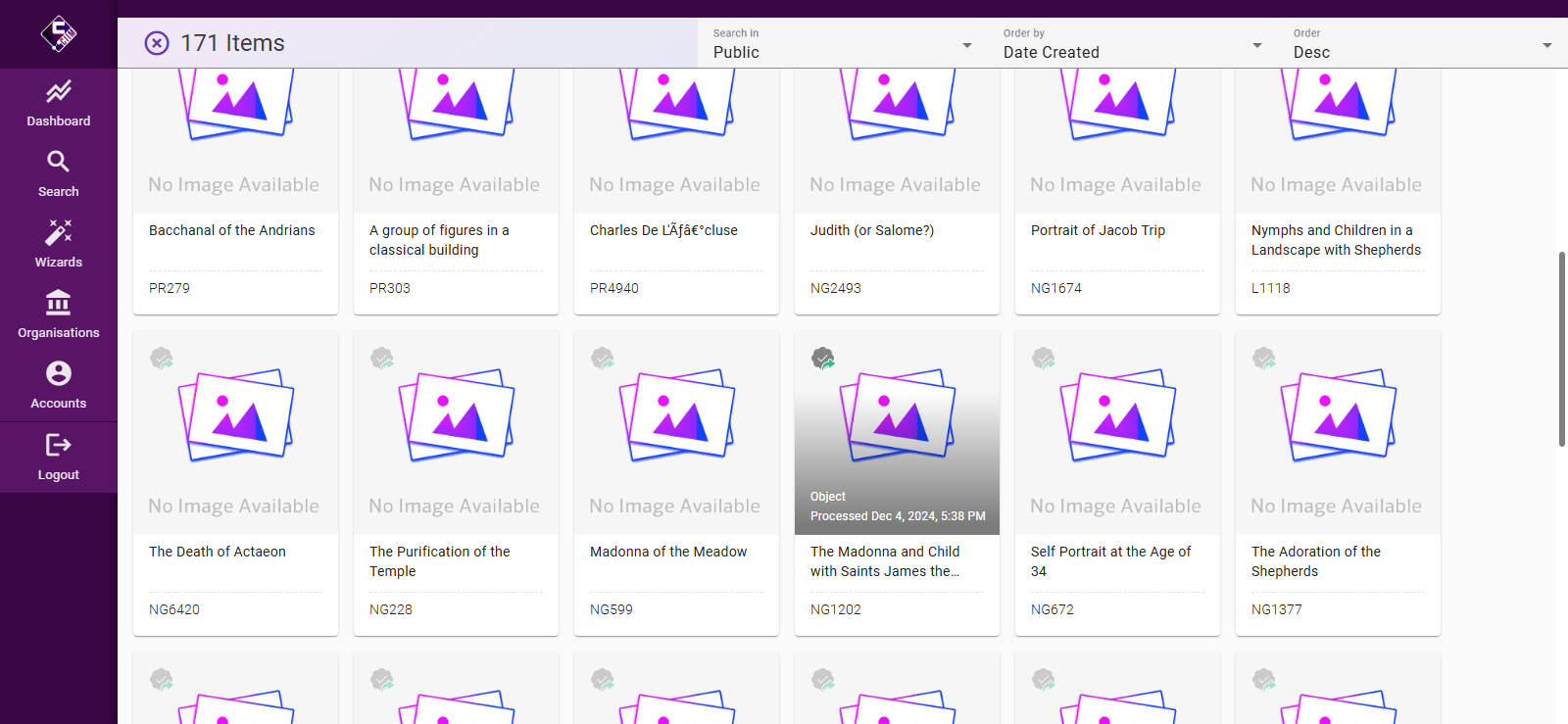Screen dimensions: 1568x724
Task: Clear the 171 Items search results
Action: pyautogui.click(x=157, y=43)
